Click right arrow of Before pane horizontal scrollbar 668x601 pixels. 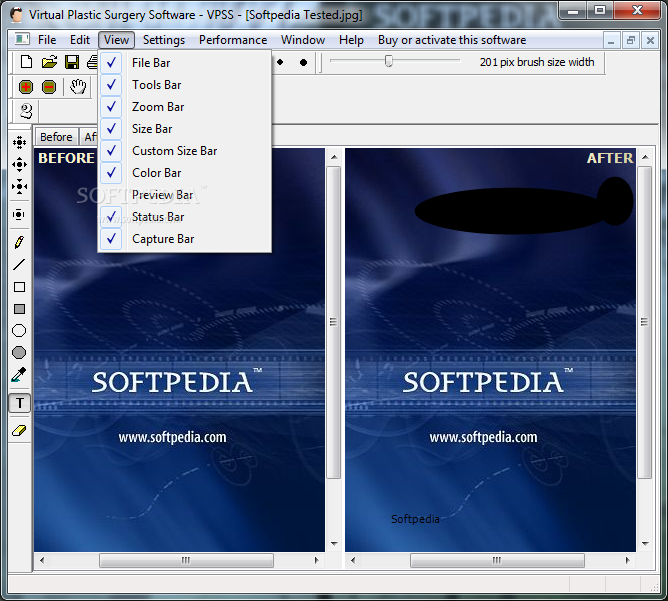[316, 560]
